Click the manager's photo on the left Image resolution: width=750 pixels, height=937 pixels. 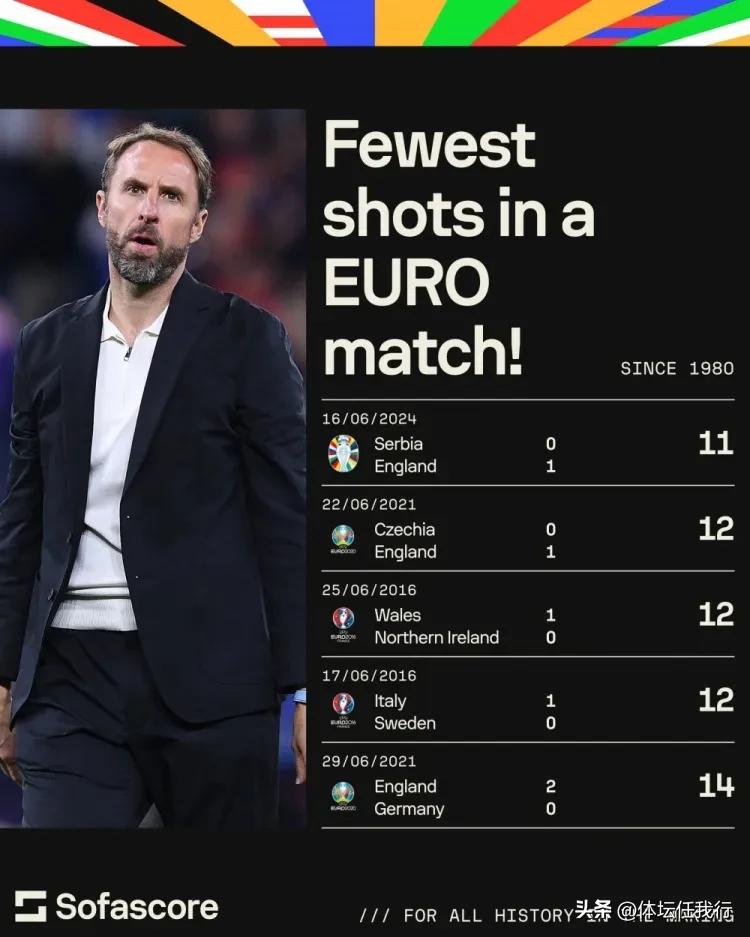pos(152,468)
